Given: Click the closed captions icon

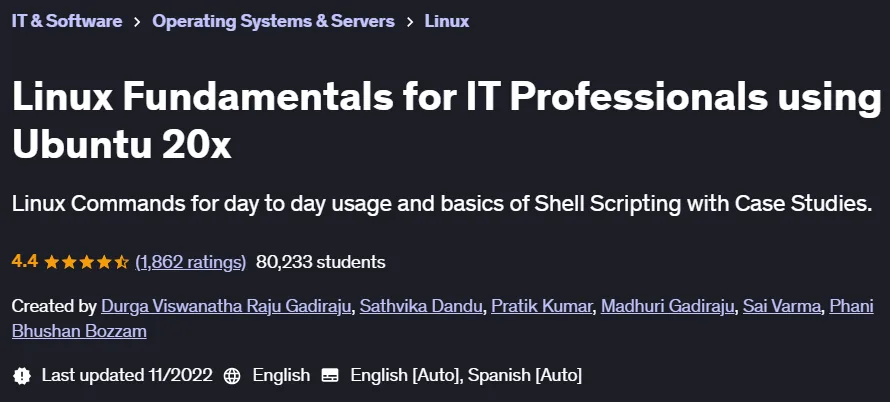Looking at the screenshot, I should coord(330,375).
